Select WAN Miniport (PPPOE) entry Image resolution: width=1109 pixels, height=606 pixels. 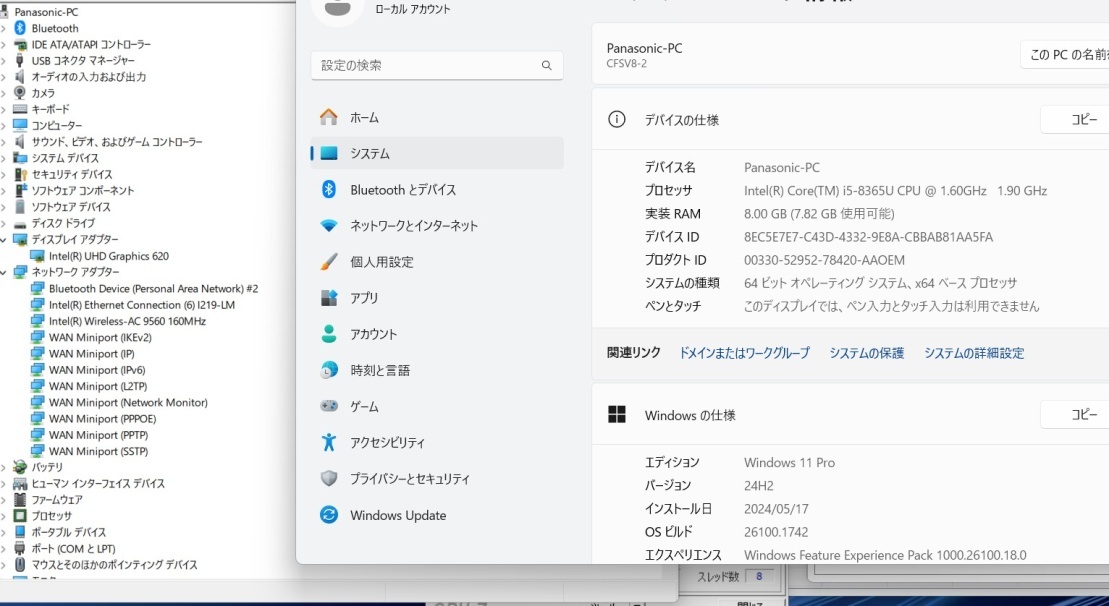pyautogui.click(x=103, y=419)
